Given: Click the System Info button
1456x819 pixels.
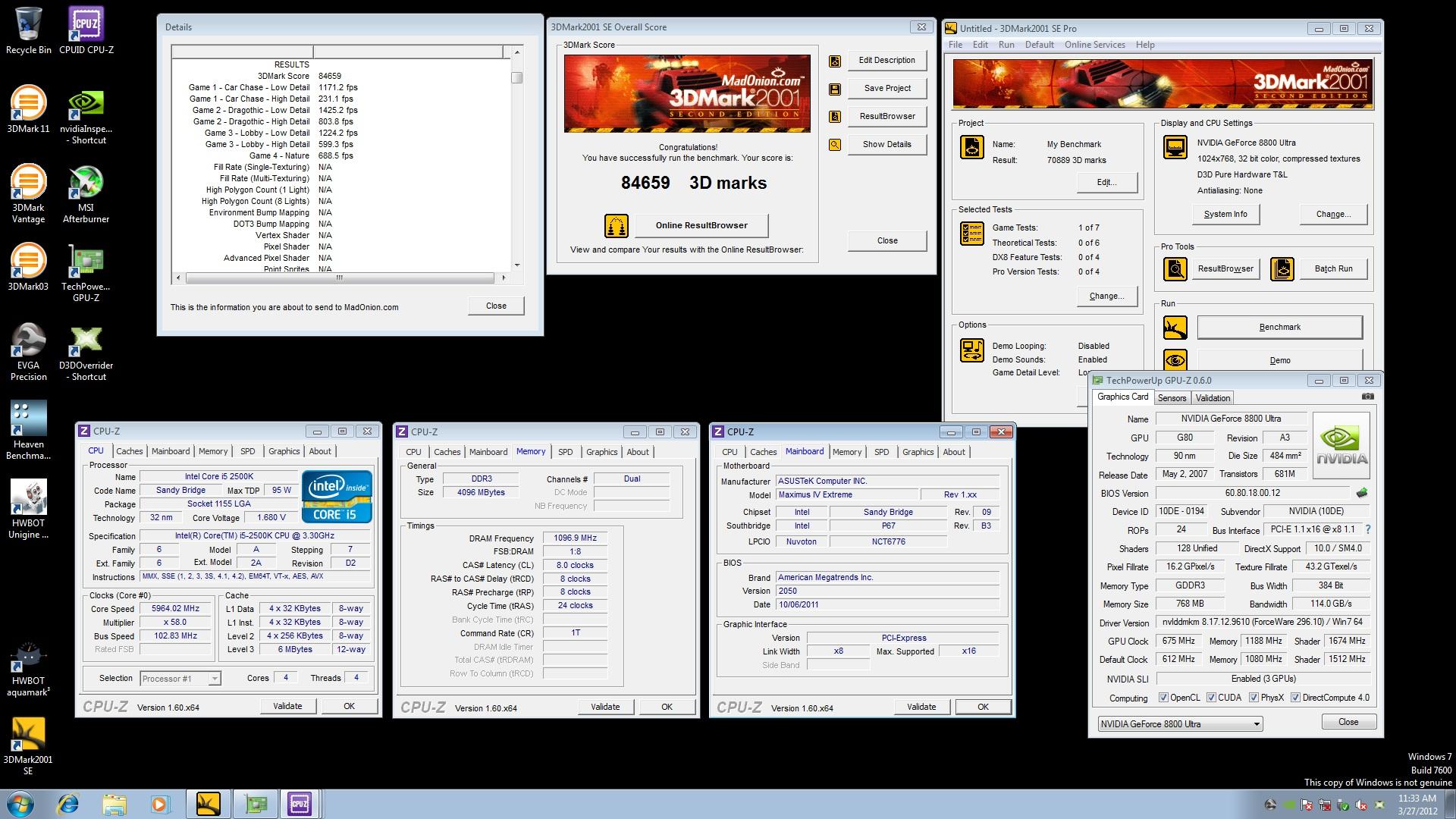Looking at the screenshot, I should point(1225,215).
